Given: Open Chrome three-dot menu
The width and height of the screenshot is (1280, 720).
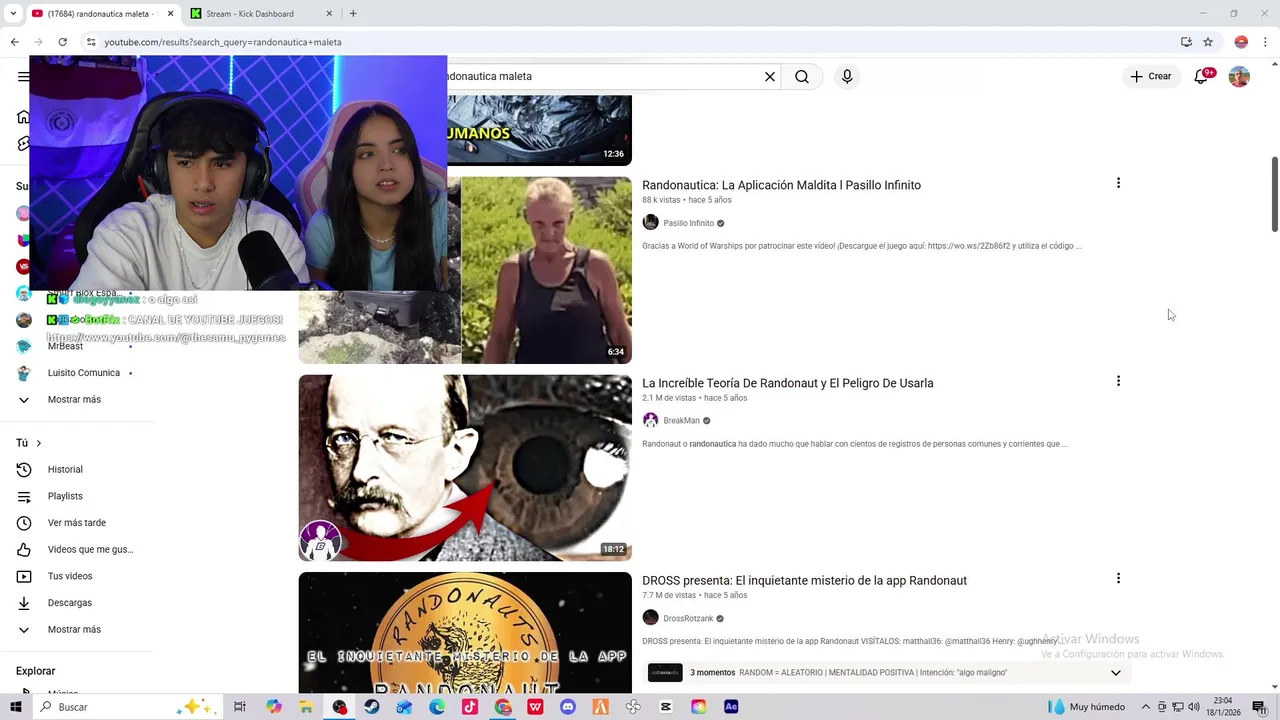Looking at the screenshot, I should point(1264,42).
